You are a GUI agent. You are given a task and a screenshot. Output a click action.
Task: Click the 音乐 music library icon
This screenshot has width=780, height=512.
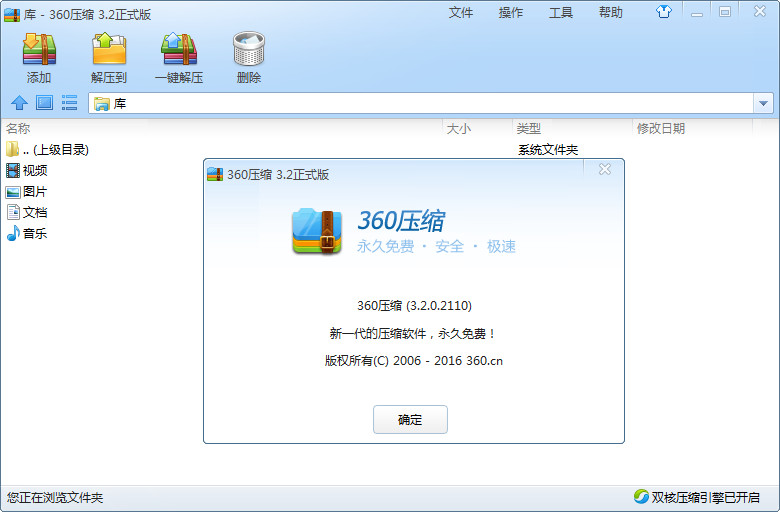point(13,233)
